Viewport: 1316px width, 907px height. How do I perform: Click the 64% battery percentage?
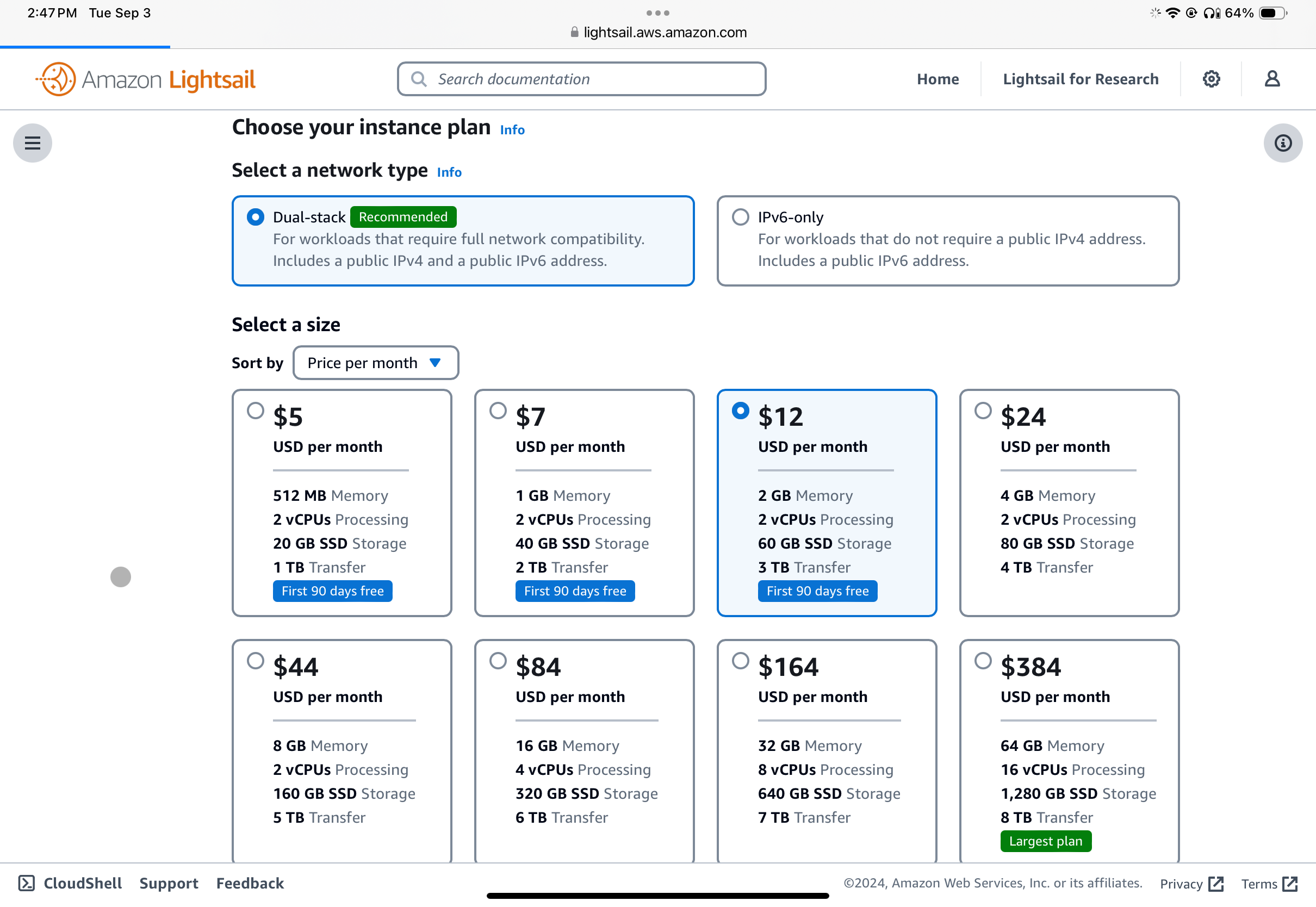click(1239, 13)
